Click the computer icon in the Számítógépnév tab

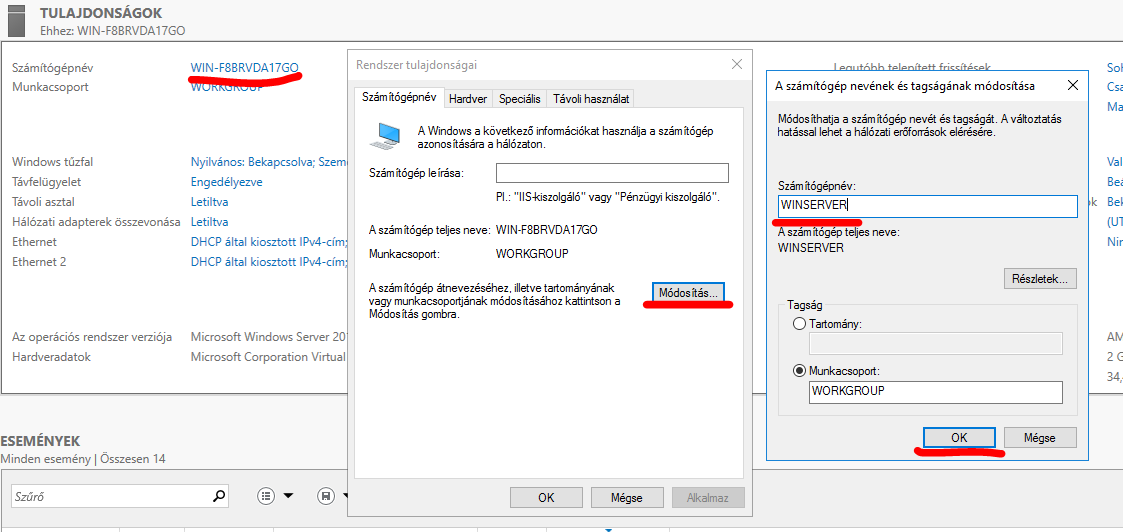tap(386, 136)
